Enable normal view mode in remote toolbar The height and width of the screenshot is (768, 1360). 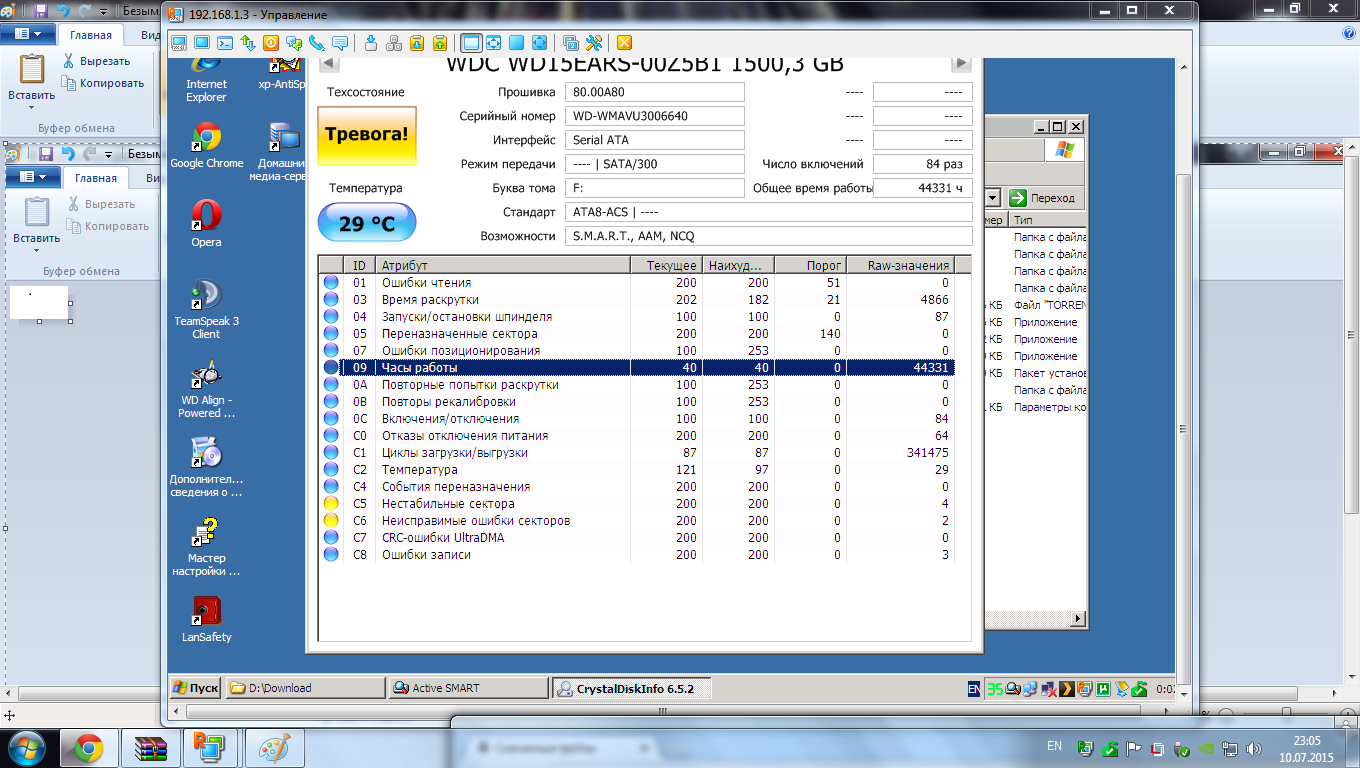pos(471,43)
